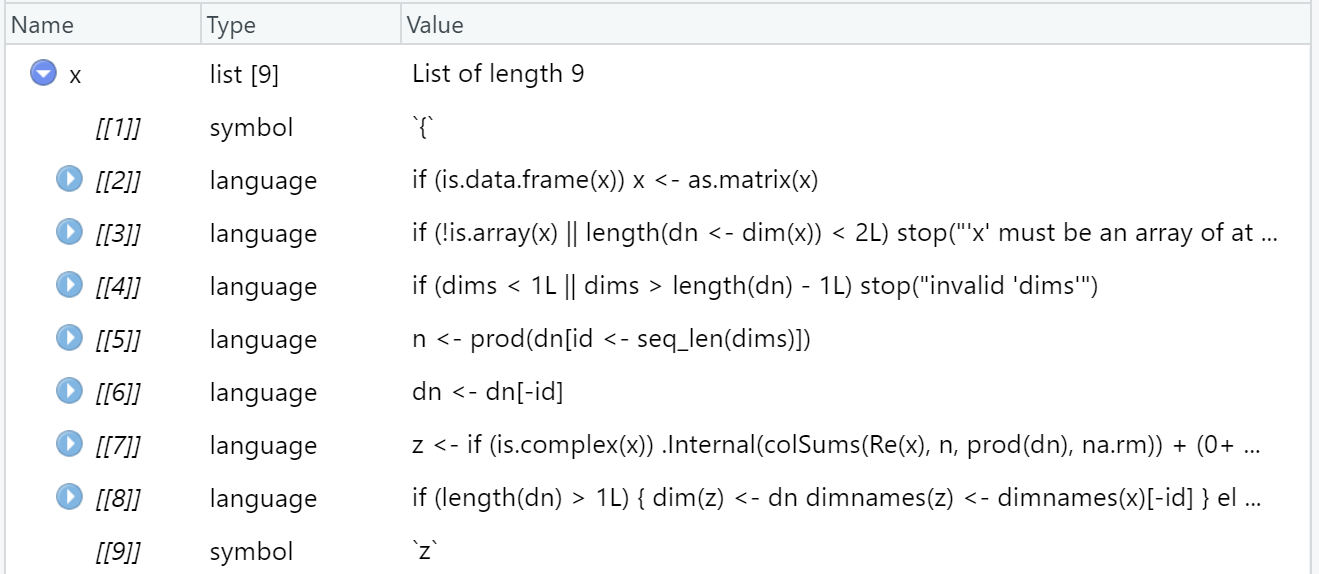The image size is (1319, 574).
Task: Click the dn <- dn[-id] value
Action: 488,393
